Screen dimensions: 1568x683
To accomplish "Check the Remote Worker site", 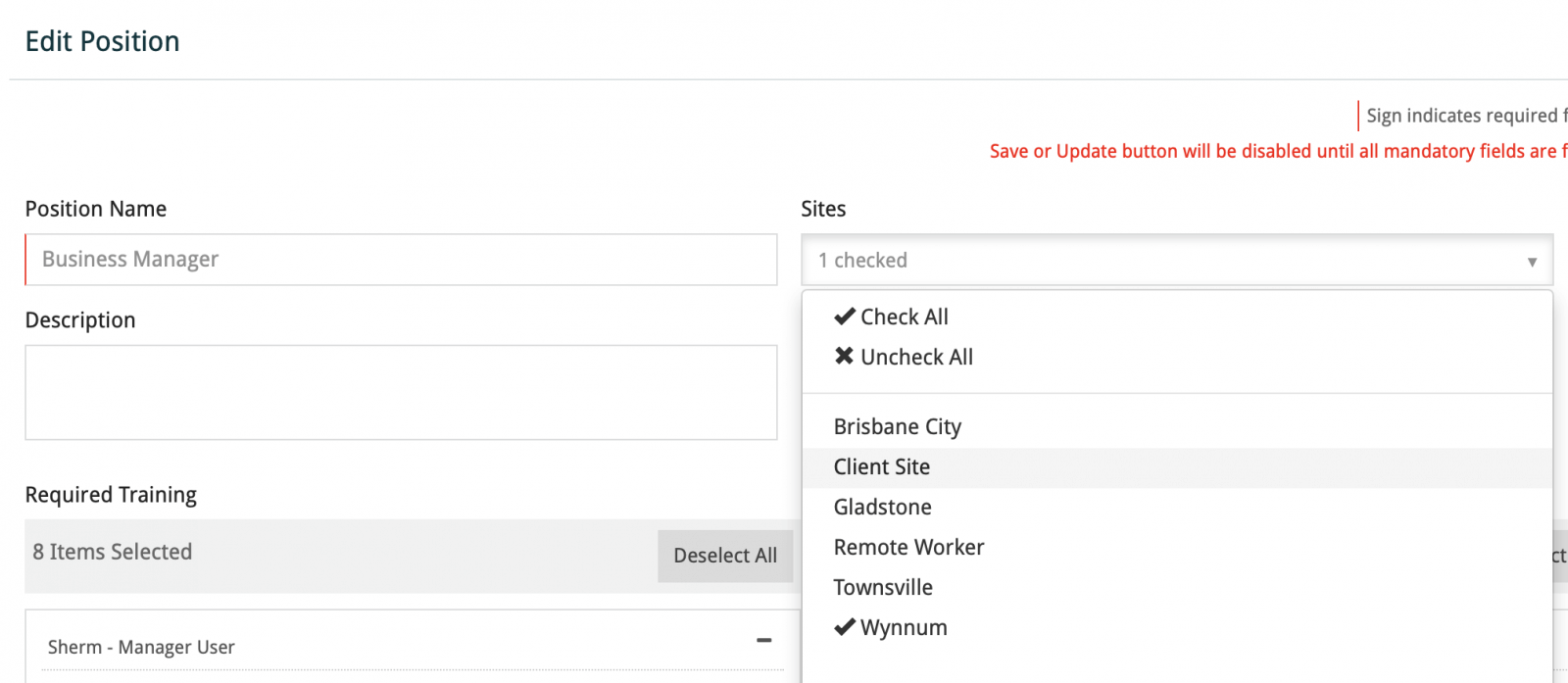I will click(x=908, y=548).
